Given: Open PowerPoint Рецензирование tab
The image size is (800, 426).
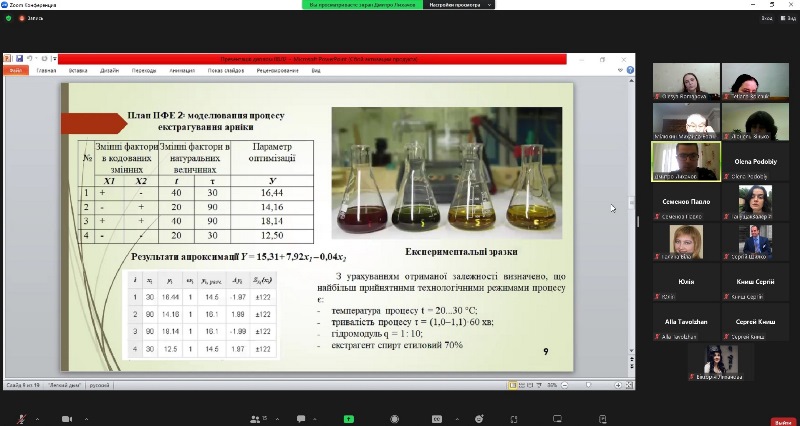Looking at the screenshot, I should 278,71.
